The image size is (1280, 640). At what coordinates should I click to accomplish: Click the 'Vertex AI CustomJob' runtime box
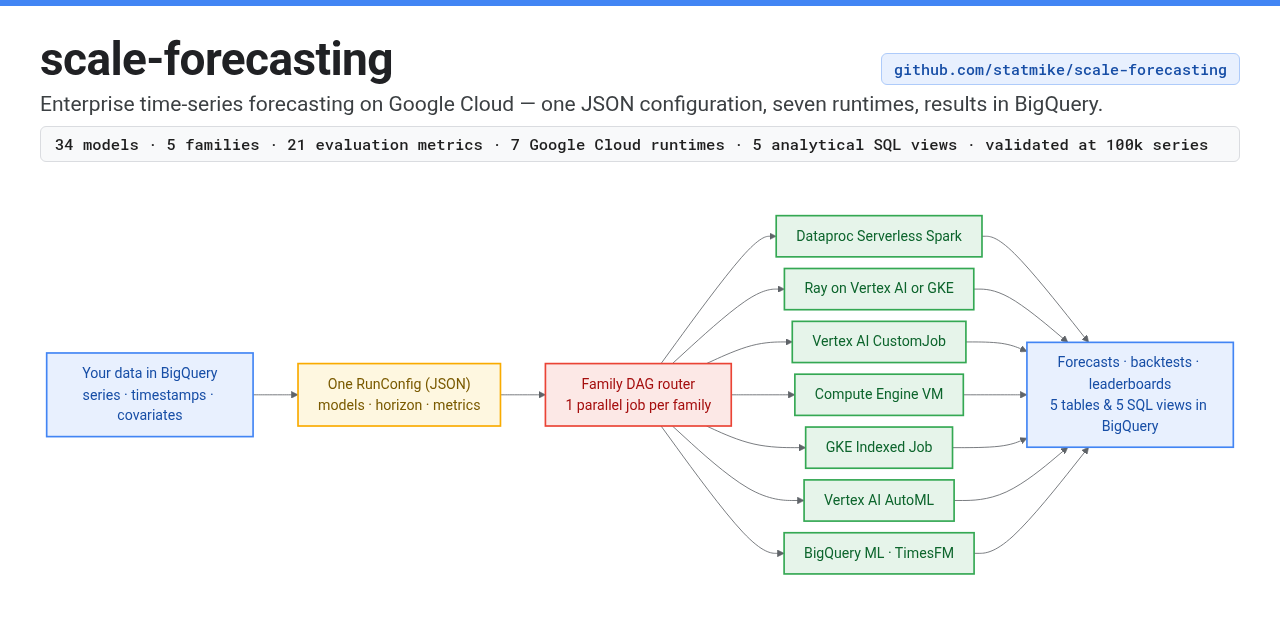pyautogui.click(x=879, y=342)
